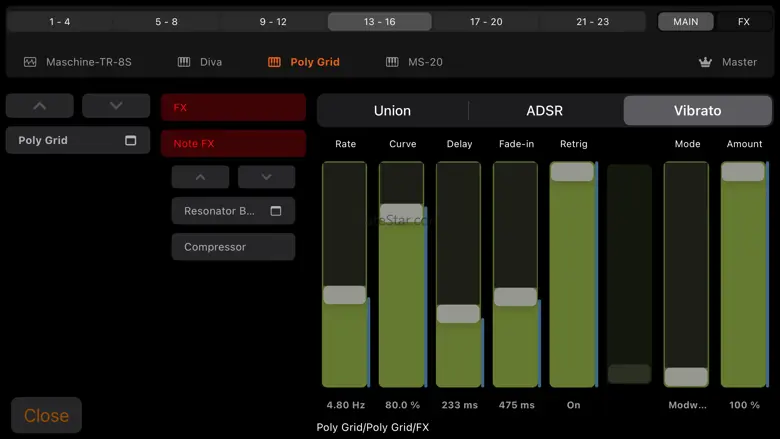Switch to the MAIN view toggle
The width and height of the screenshot is (780, 439).
tap(685, 21)
